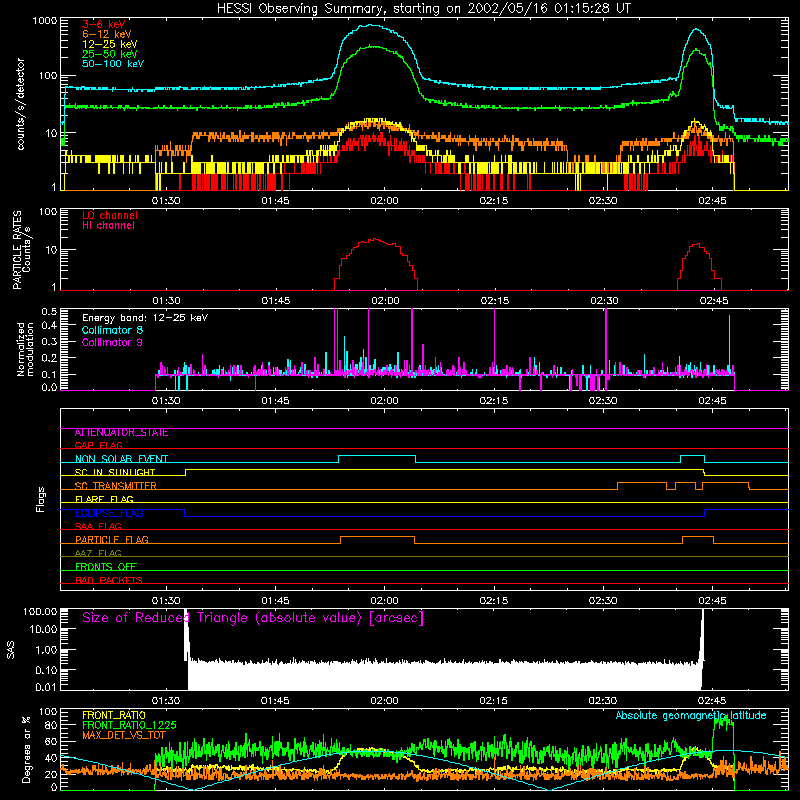Click the Normalized modulation axis label
This screenshot has height=800, width=800.
tap(25, 349)
